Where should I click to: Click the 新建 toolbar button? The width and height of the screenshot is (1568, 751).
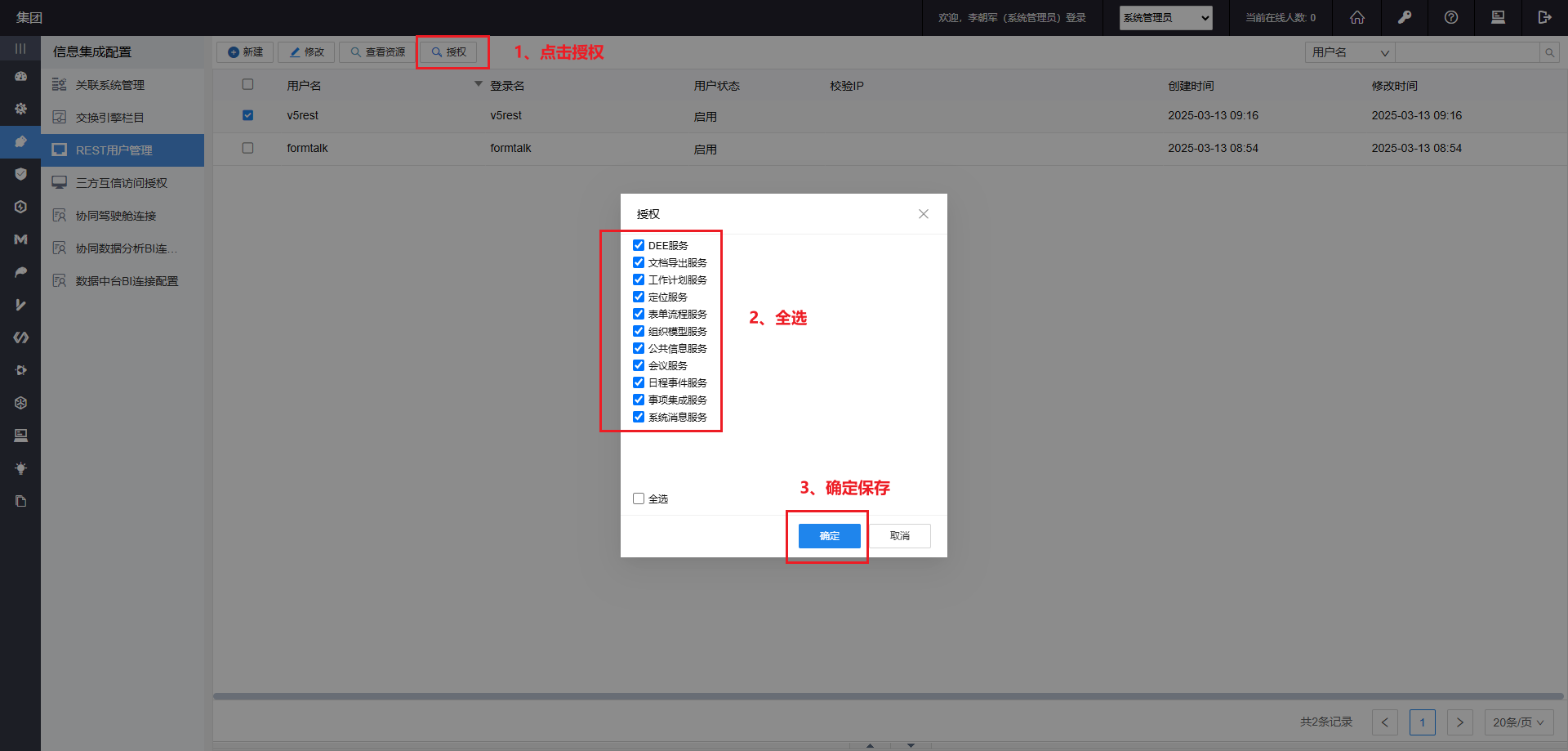[245, 52]
